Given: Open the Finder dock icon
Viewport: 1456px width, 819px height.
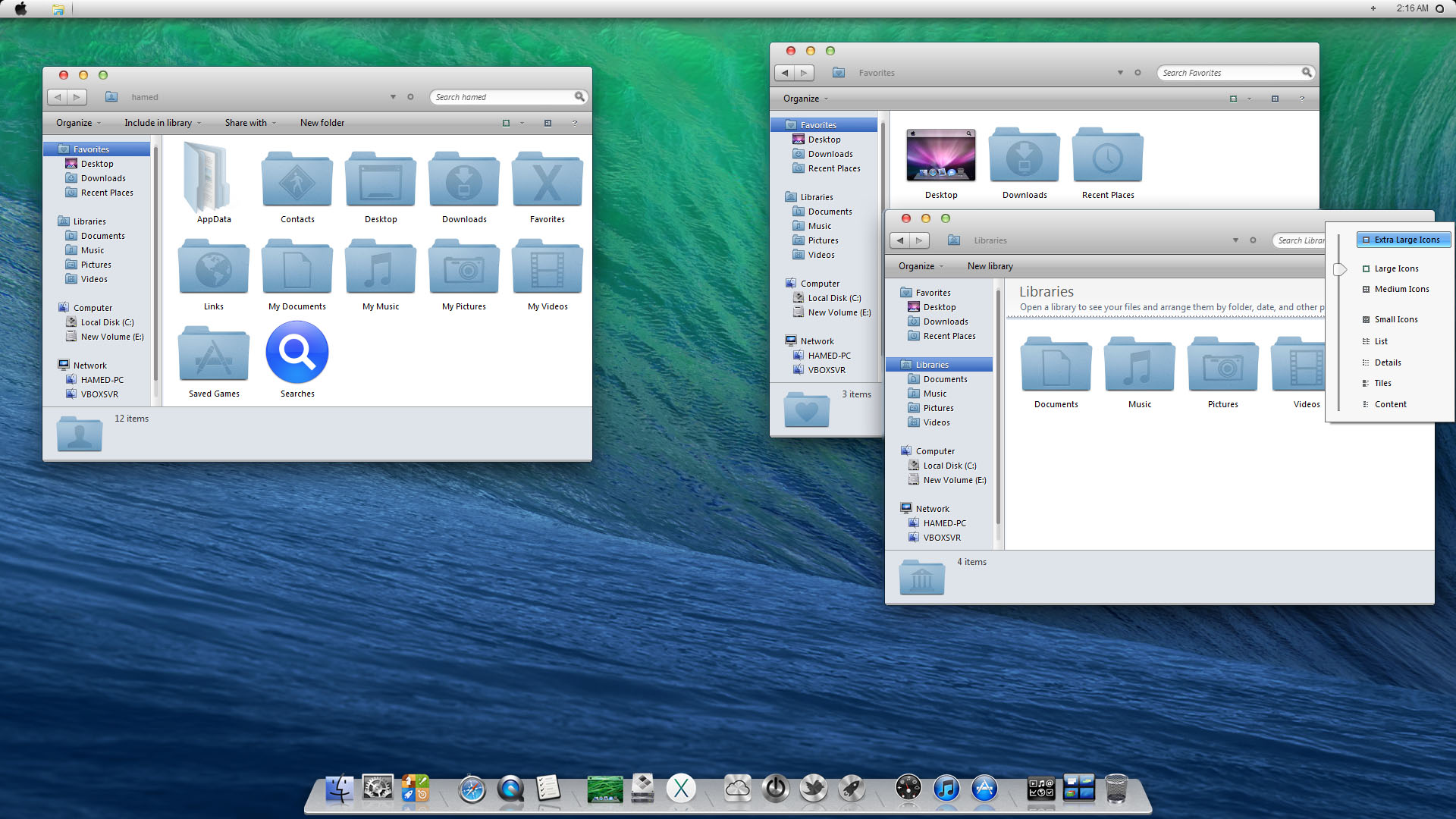Looking at the screenshot, I should click(x=339, y=789).
